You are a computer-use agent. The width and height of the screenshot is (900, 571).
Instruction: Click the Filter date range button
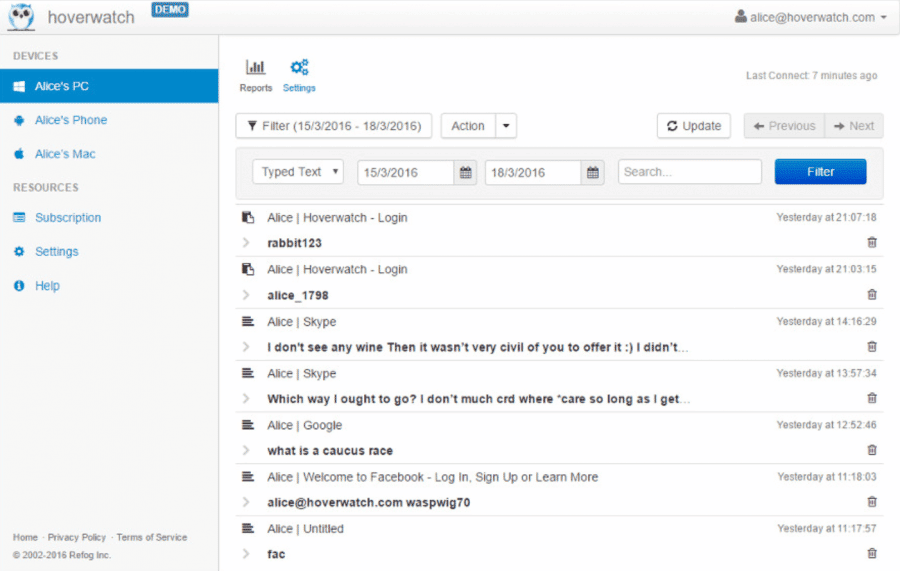pyautogui.click(x=333, y=126)
